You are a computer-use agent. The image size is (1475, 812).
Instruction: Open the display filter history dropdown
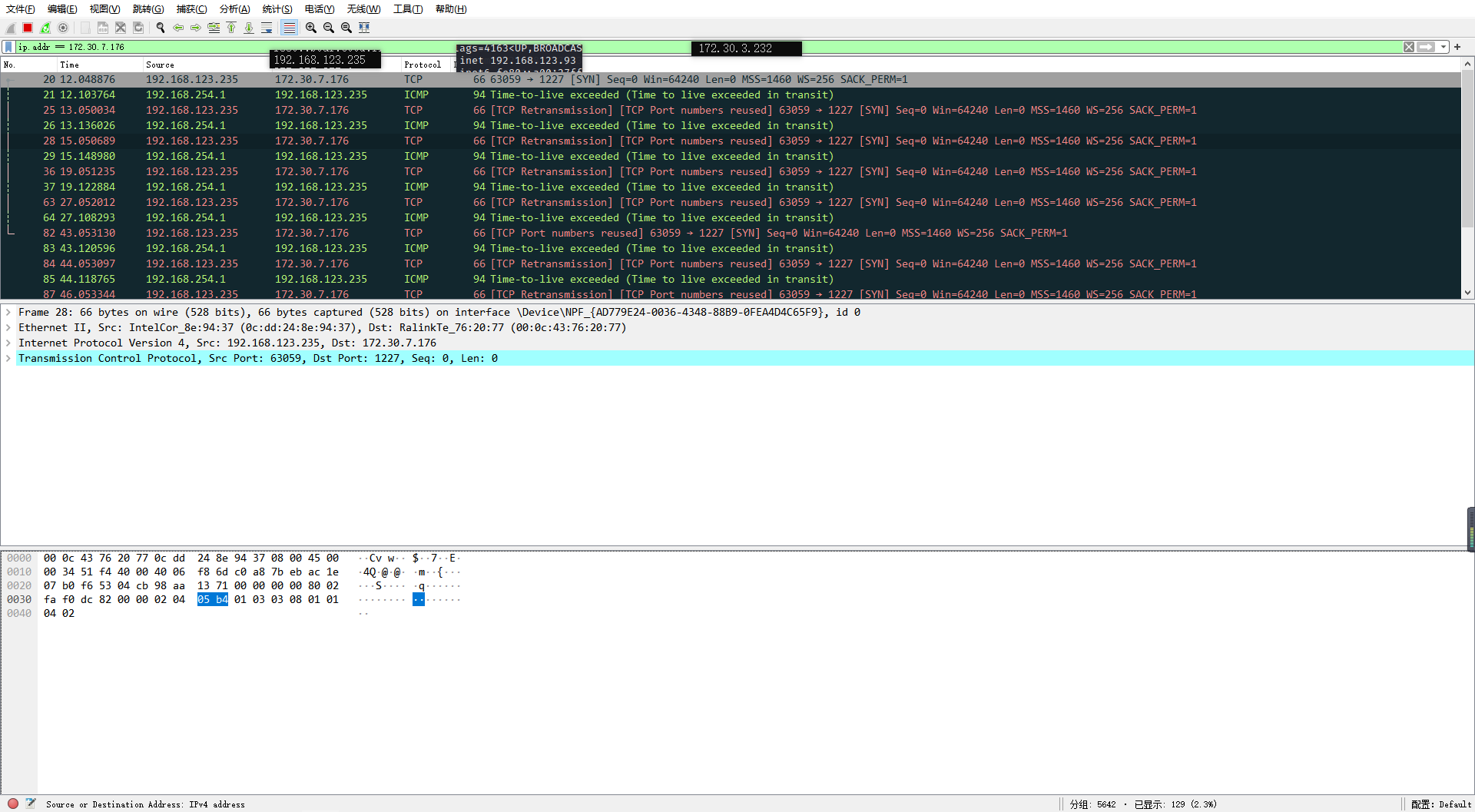click(1444, 47)
